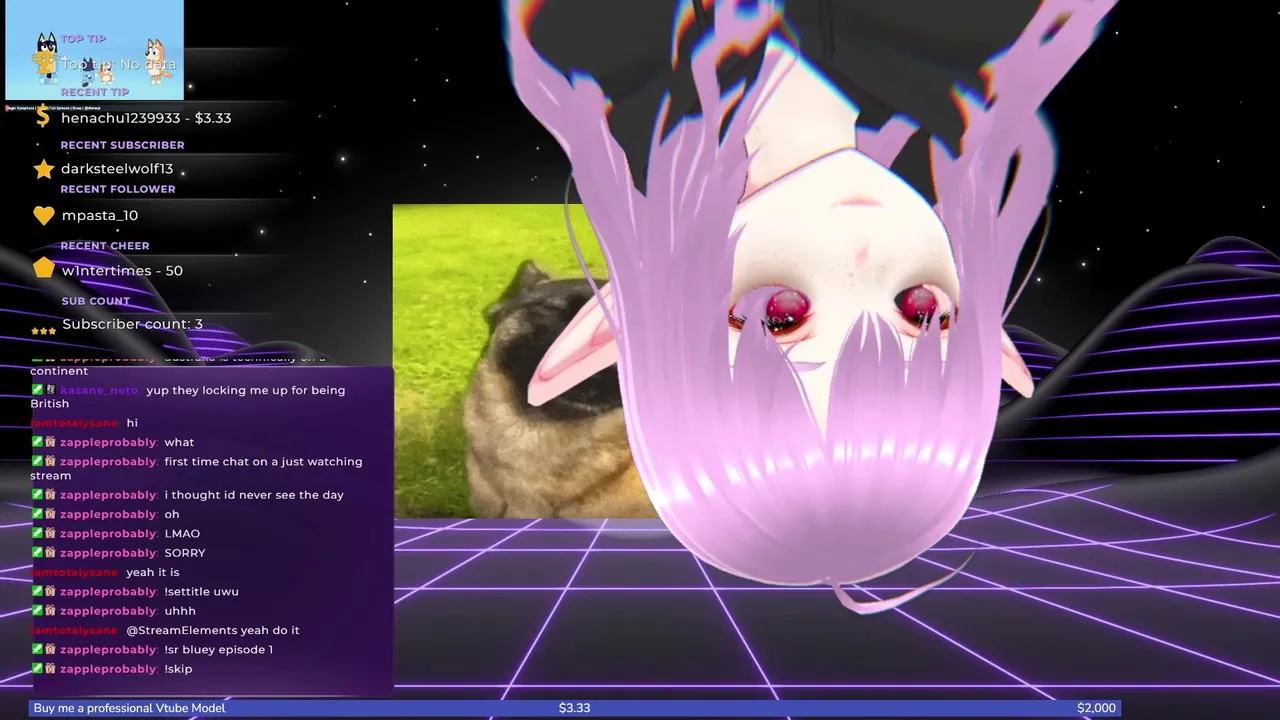
Task: Click green checkmark badge beside the 'SORRY' message
Action: (x=37, y=553)
